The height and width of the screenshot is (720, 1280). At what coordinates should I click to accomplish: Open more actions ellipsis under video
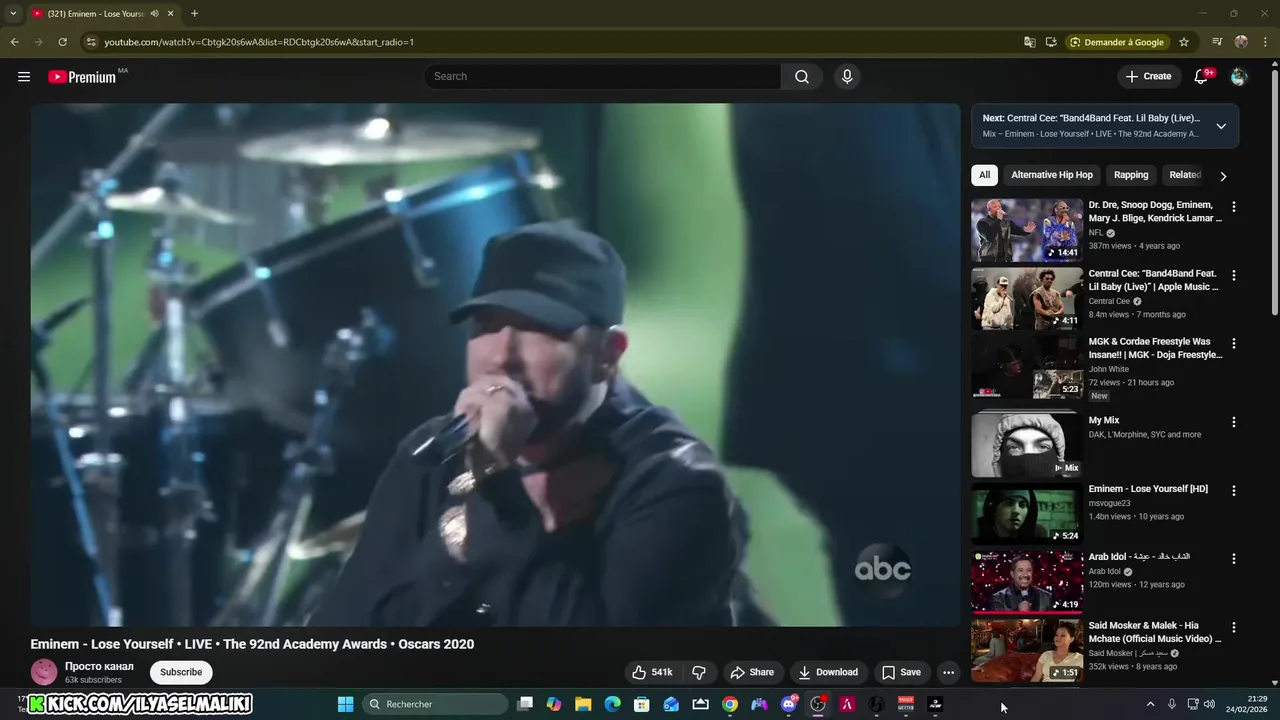point(948,672)
